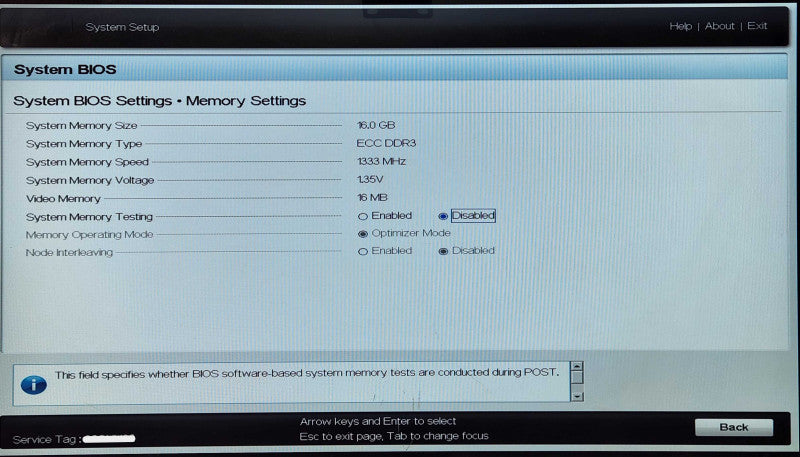Click the Service Tag label
The width and height of the screenshot is (800, 457).
pyautogui.click(x=47, y=439)
